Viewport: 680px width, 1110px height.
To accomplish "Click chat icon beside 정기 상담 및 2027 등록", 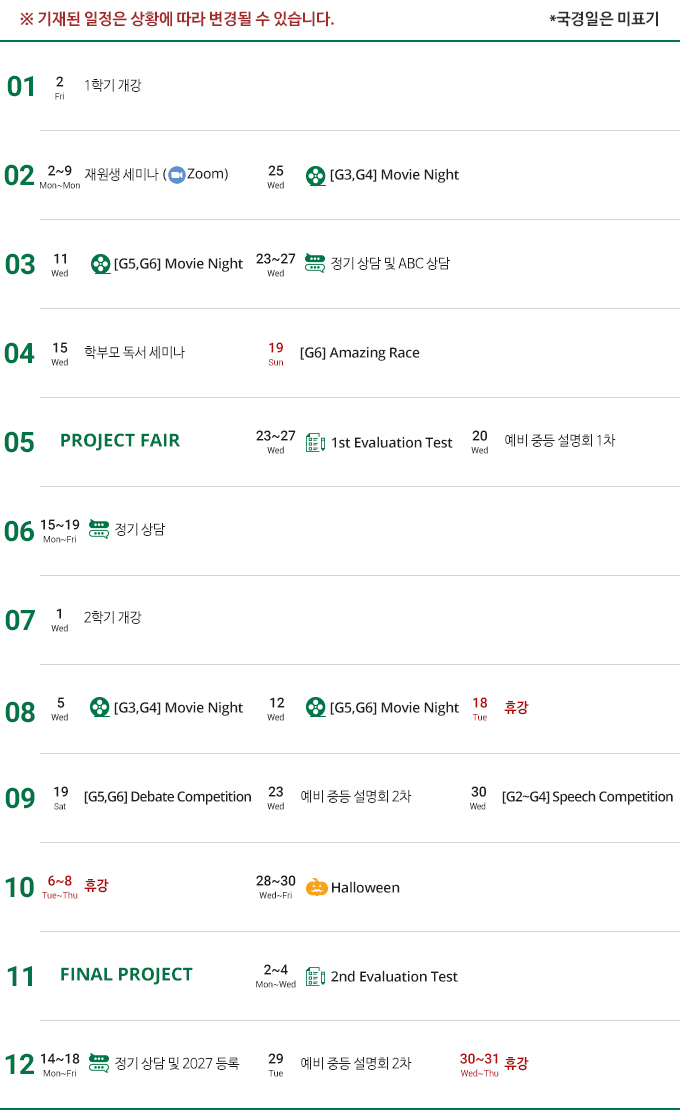I will point(99,1063).
